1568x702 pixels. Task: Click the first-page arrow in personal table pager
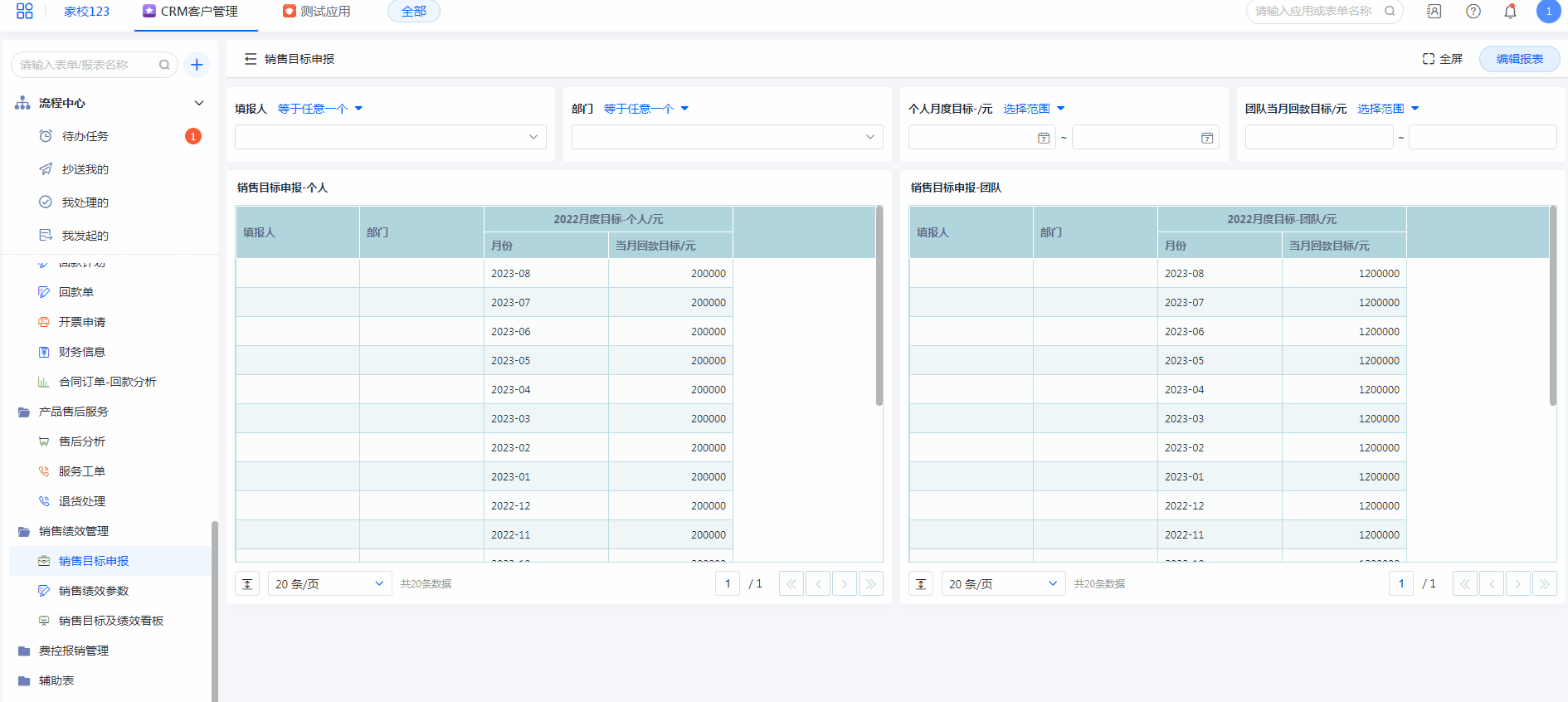pyautogui.click(x=791, y=584)
